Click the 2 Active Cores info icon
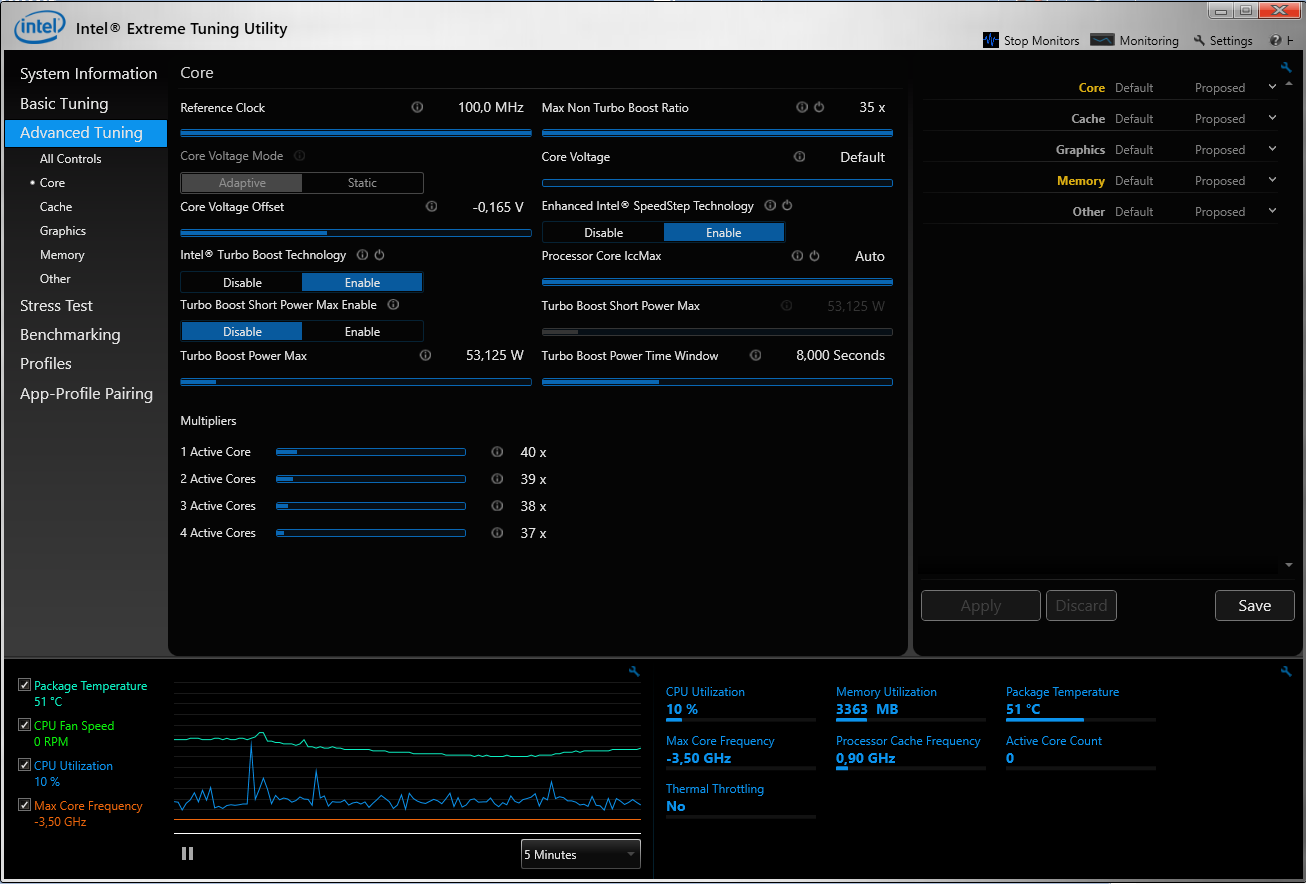The image size is (1306, 884). click(x=497, y=479)
